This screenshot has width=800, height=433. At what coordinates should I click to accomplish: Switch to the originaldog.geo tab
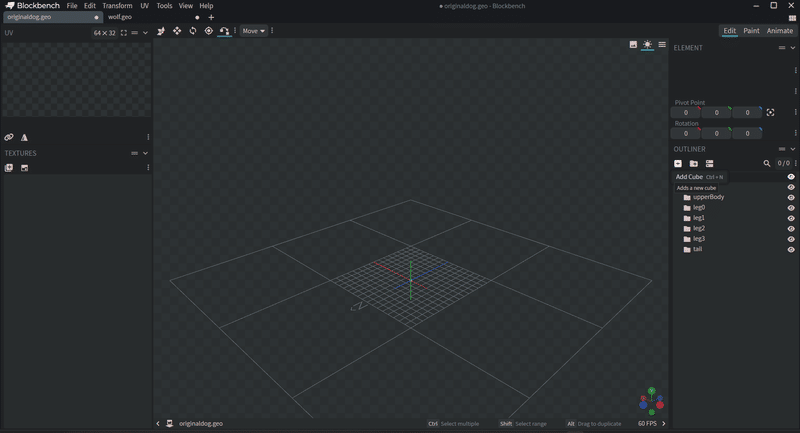(x=53, y=17)
